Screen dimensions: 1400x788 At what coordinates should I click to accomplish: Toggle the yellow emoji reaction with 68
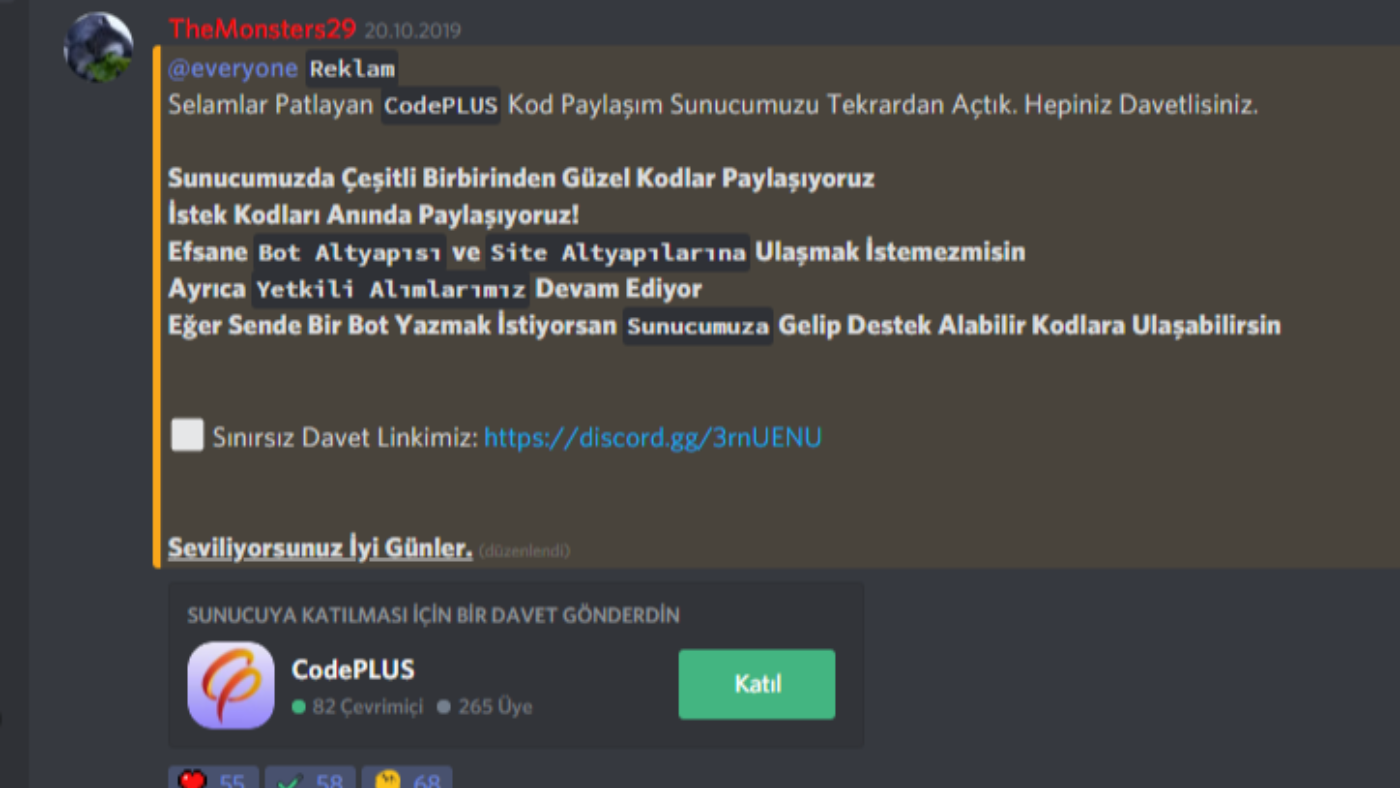coord(407,777)
